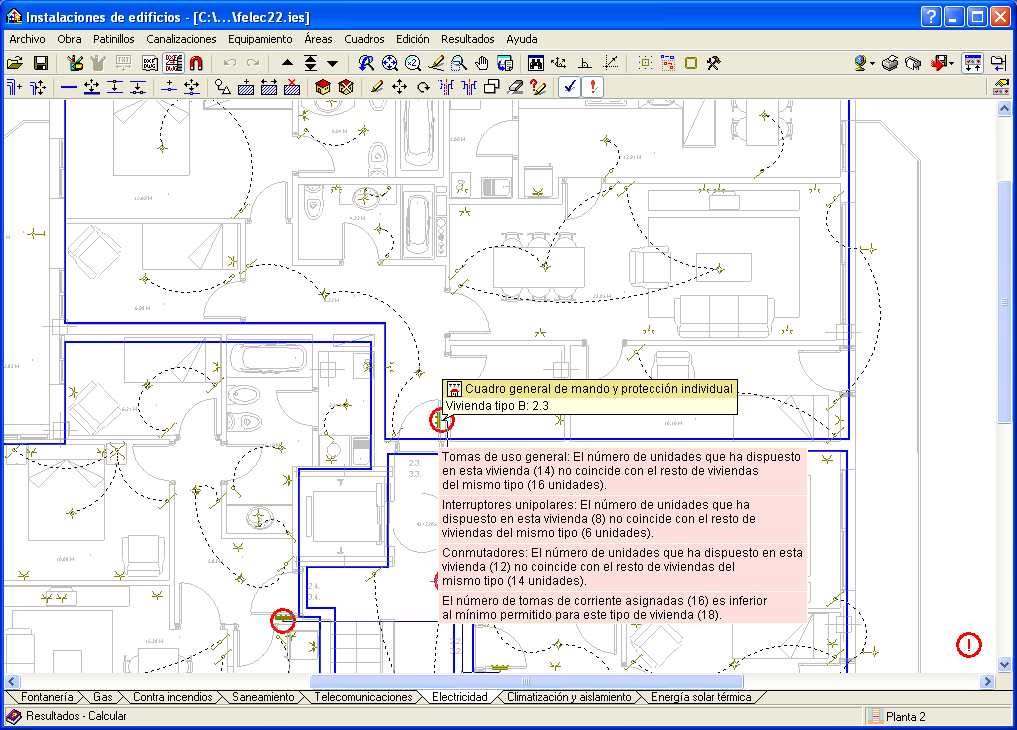Expand the red arrow export dropdown
This screenshot has height=730, width=1017.
tap(952, 63)
